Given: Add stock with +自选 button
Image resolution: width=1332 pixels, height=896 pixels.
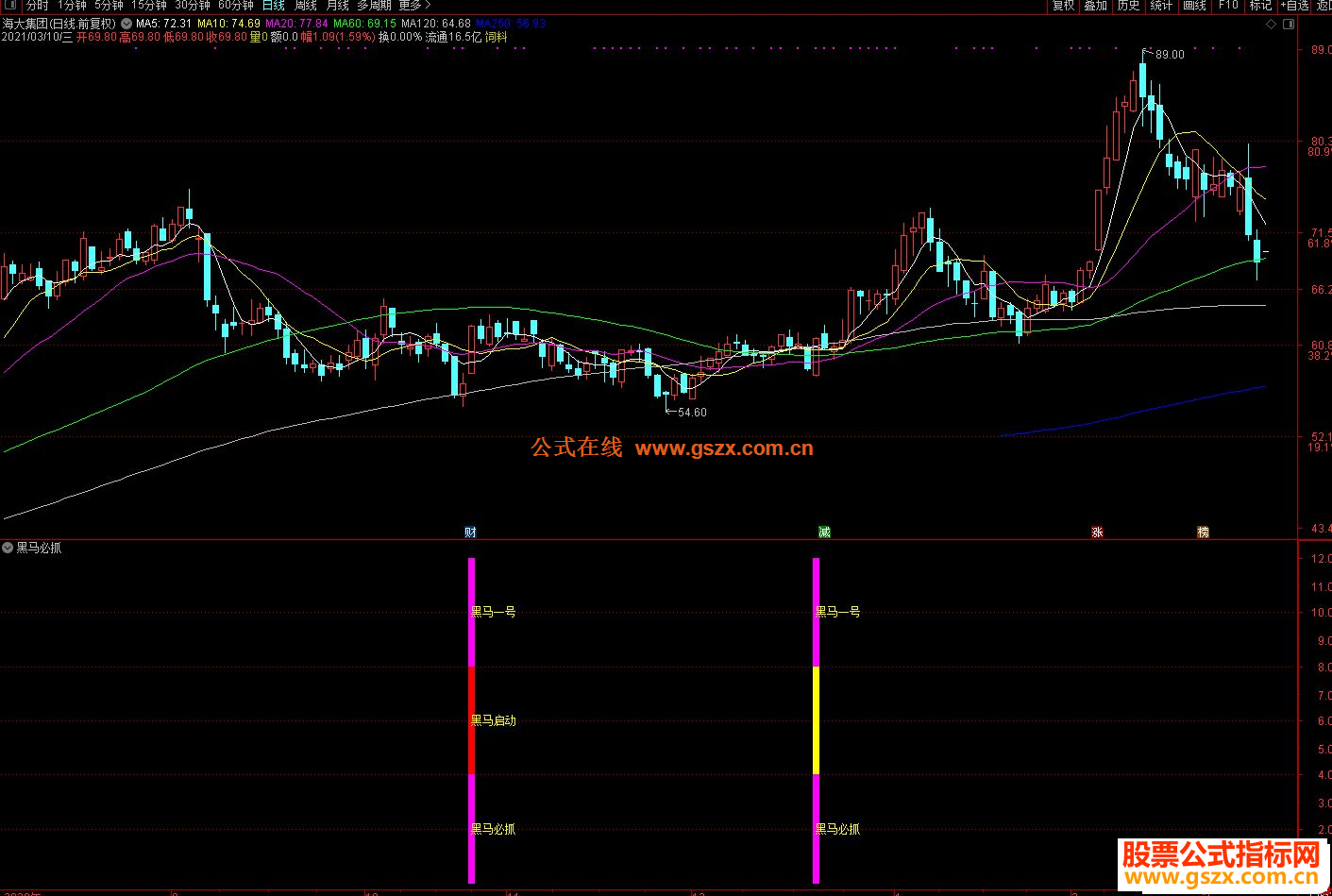Looking at the screenshot, I should [x=1295, y=6].
